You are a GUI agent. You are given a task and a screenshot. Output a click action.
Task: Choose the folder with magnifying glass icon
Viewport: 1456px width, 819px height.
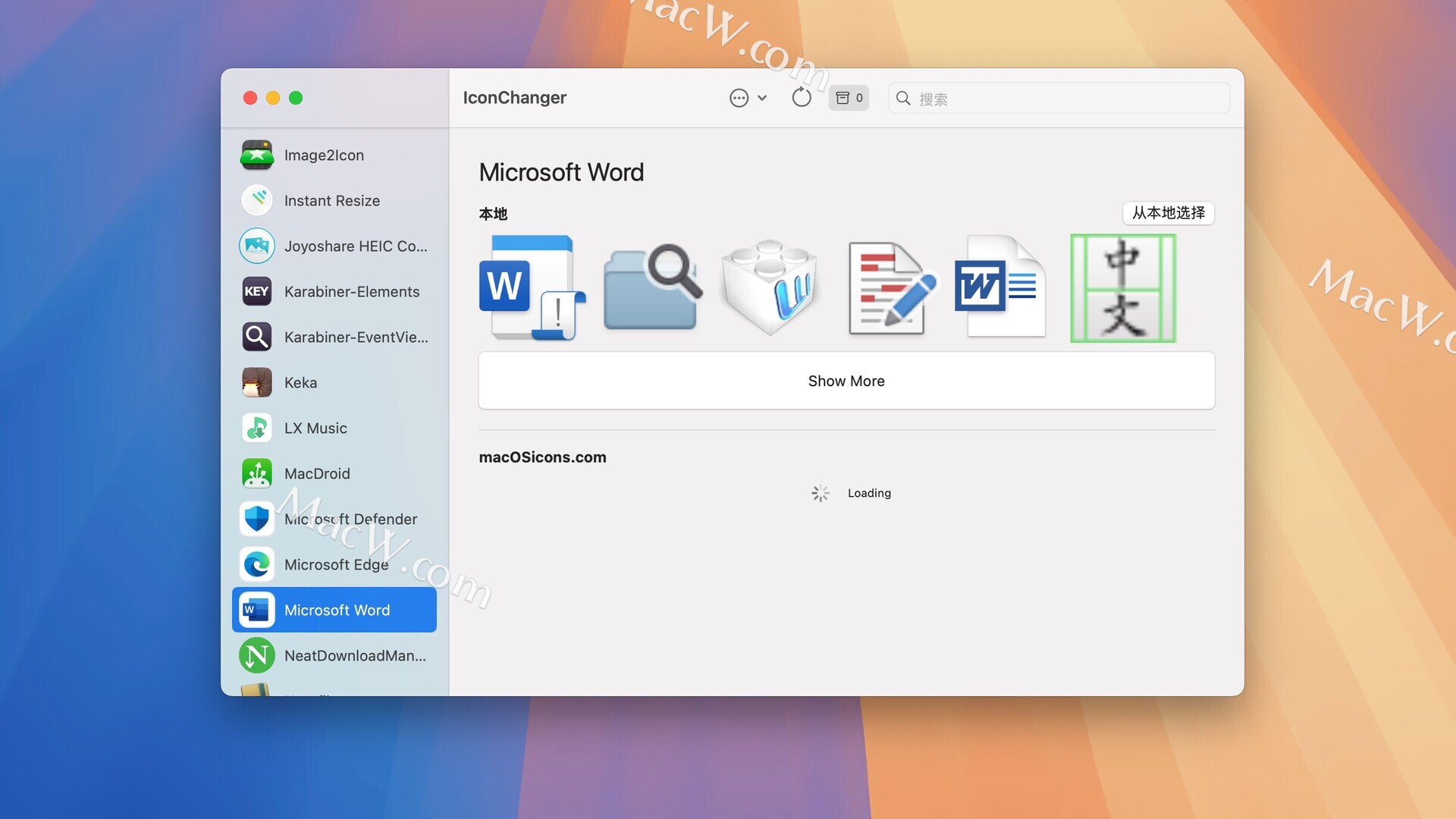tap(652, 288)
